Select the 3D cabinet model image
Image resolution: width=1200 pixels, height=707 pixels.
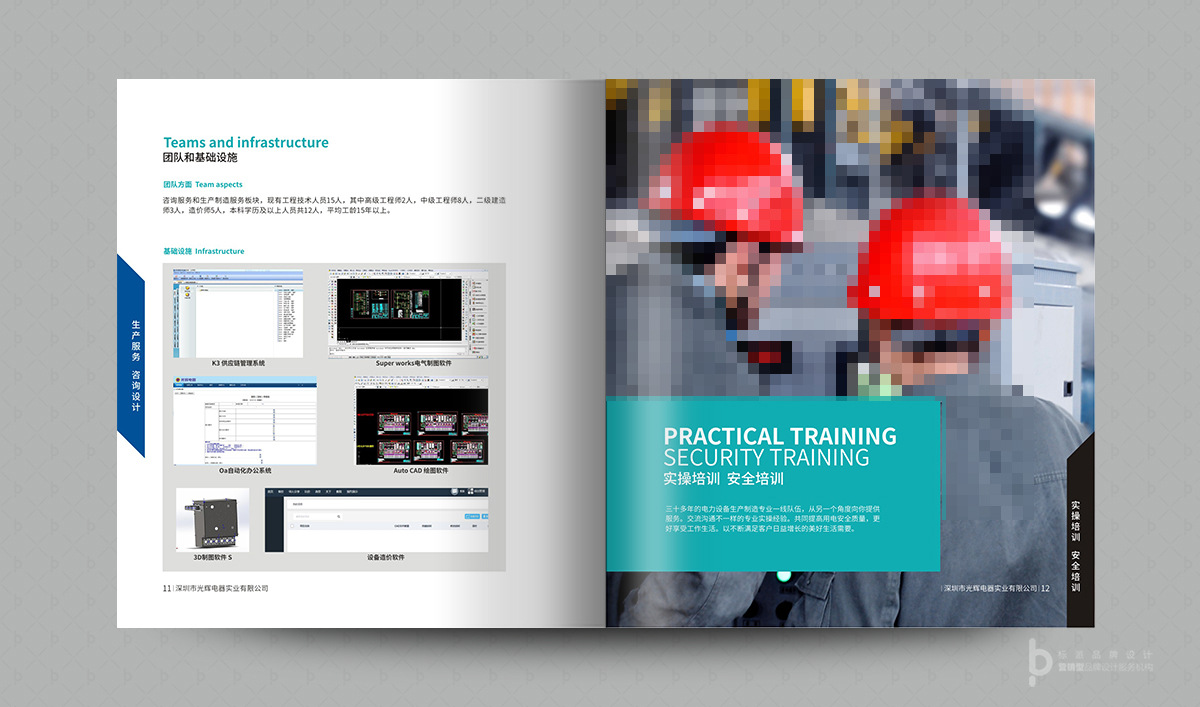click(x=212, y=519)
